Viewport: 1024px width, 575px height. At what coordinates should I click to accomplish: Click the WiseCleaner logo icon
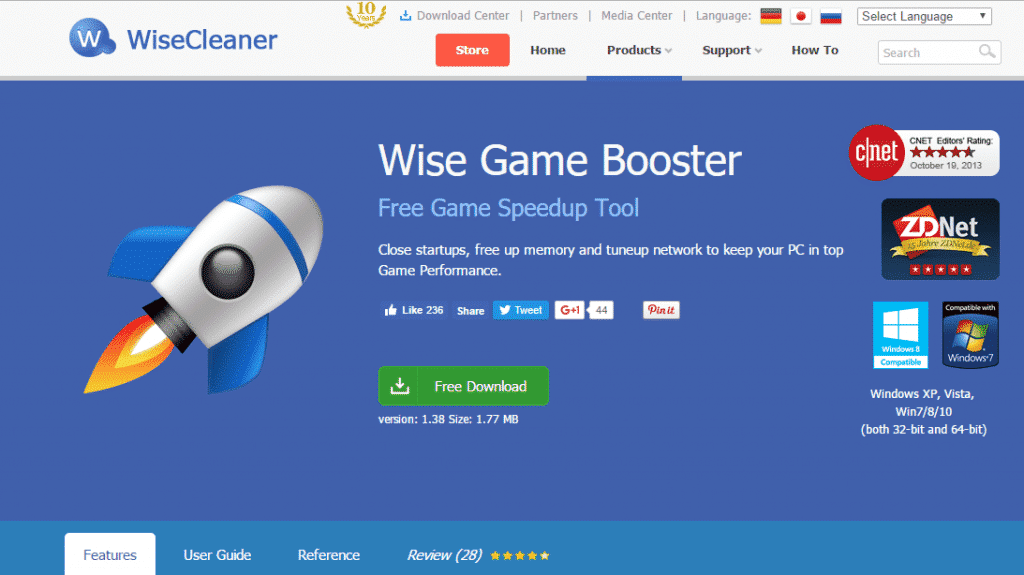(92, 38)
